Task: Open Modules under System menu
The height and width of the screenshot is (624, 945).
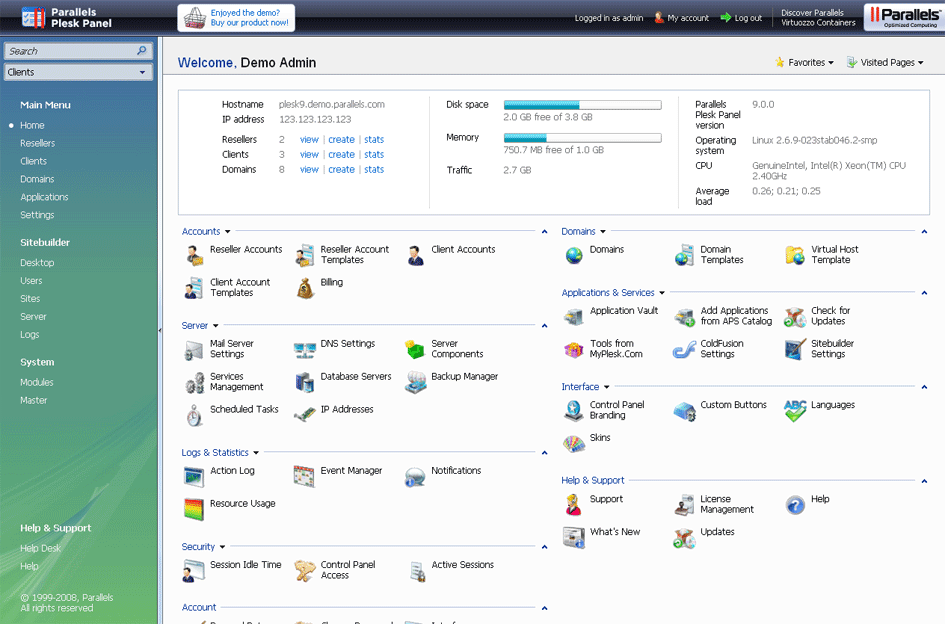Action: point(36,382)
